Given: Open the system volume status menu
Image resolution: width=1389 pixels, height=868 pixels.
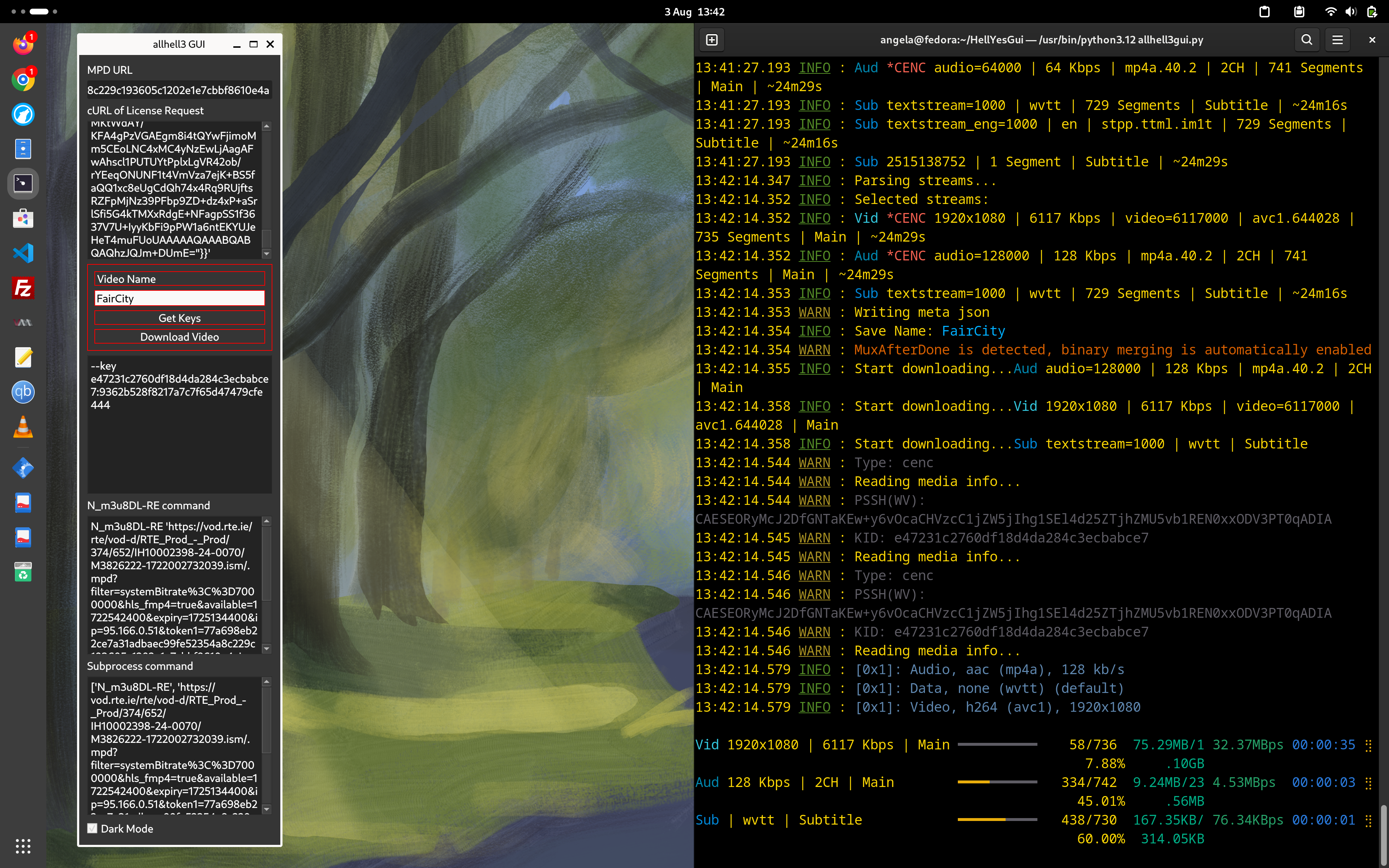Looking at the screenshot, I should coord(1351,12).
